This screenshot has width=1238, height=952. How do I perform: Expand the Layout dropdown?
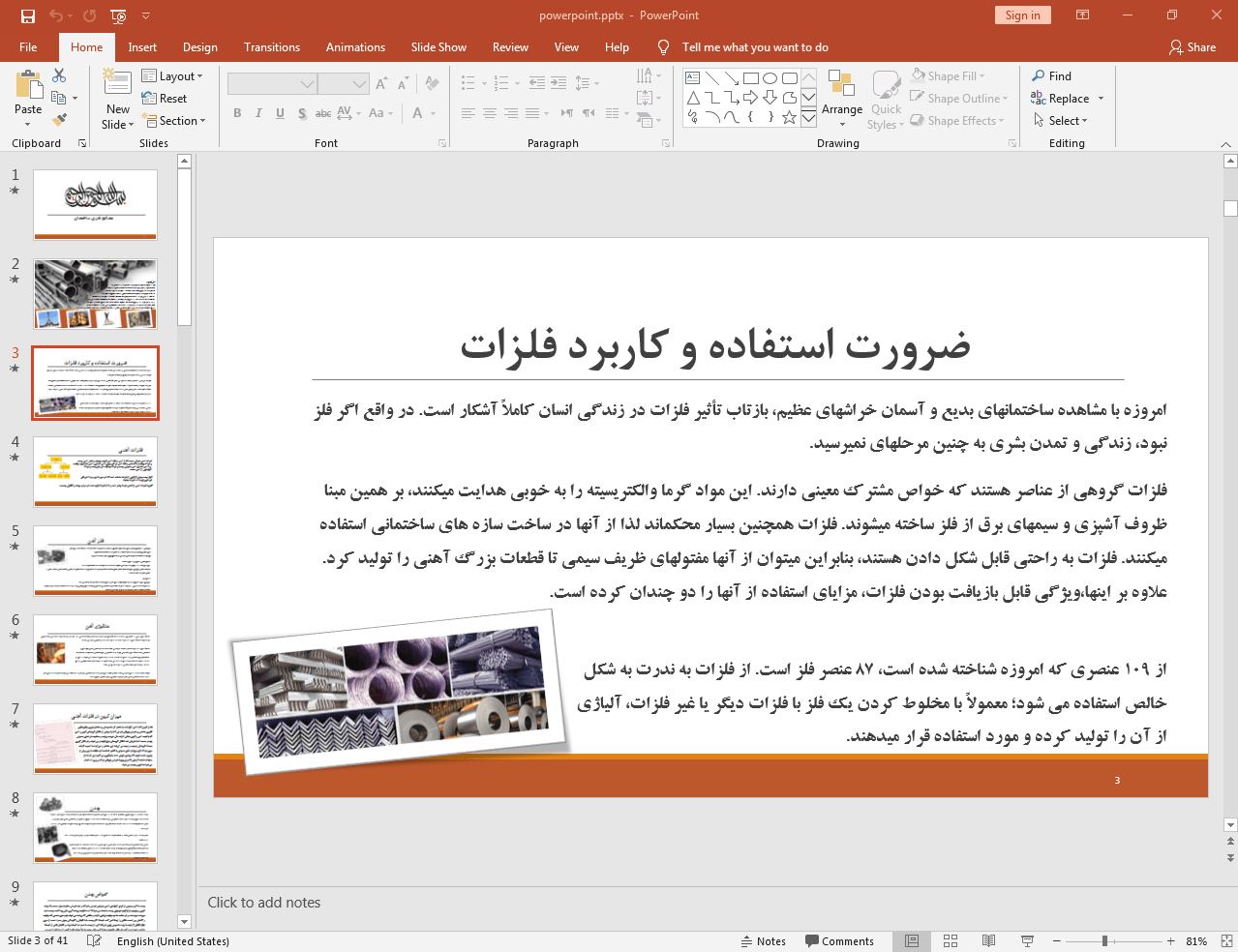pos(172,76)
